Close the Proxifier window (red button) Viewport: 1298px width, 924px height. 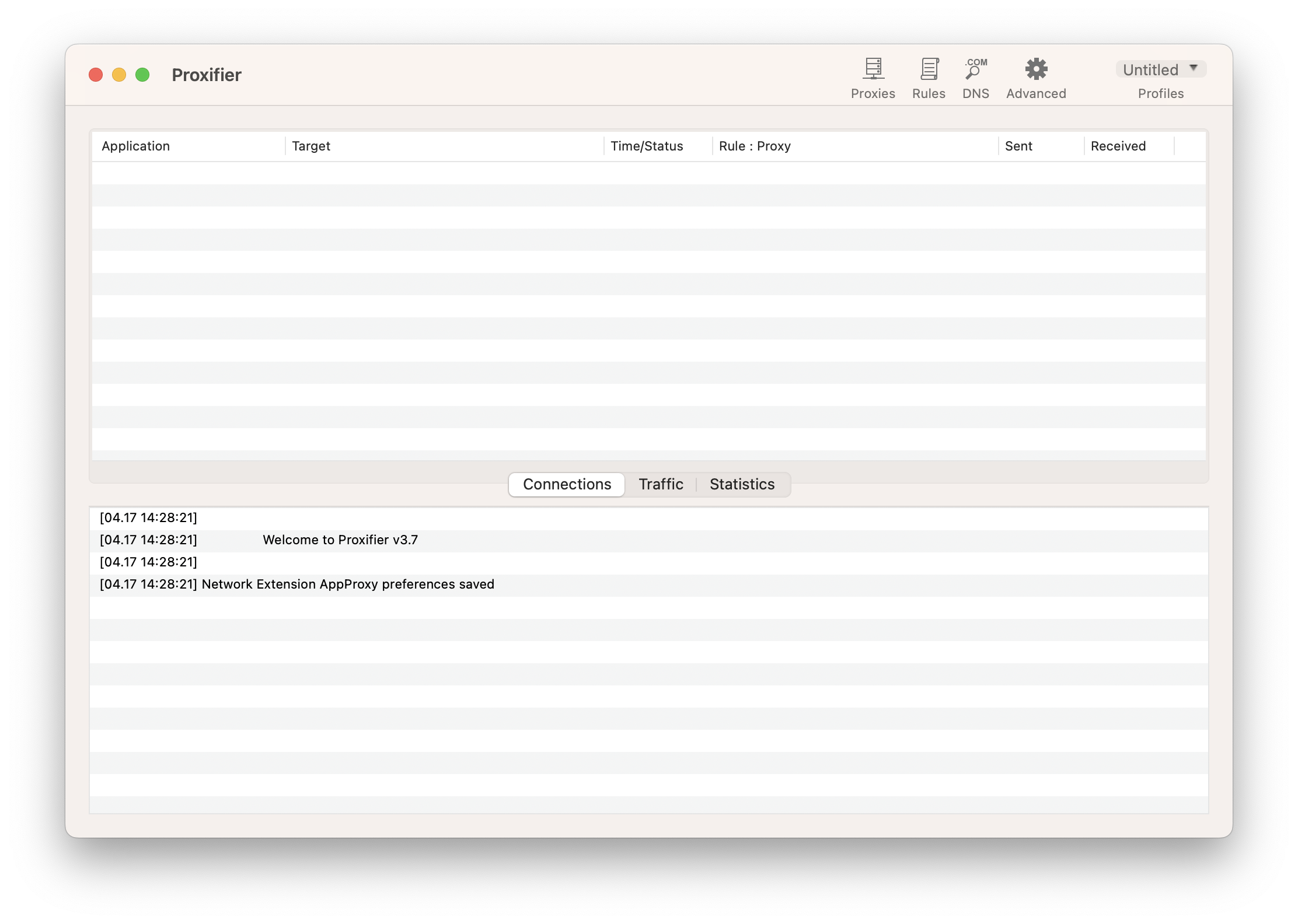tap(96, 75)
